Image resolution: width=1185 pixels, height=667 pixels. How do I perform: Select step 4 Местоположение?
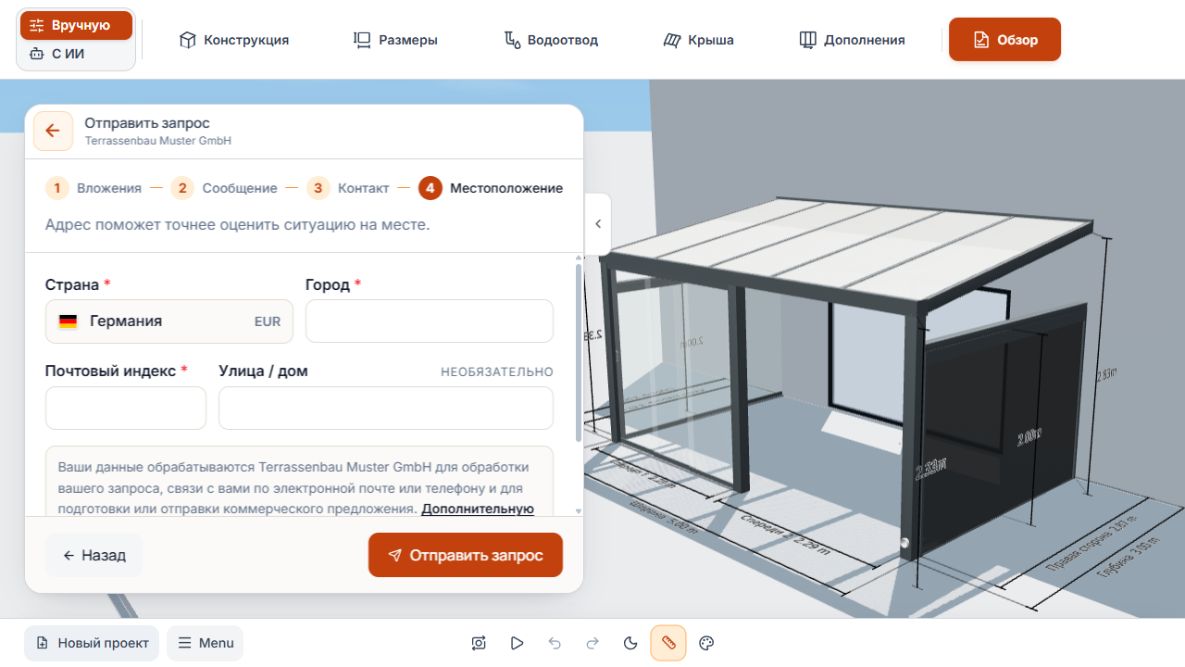pyautogui.click(x=491, y=188)
